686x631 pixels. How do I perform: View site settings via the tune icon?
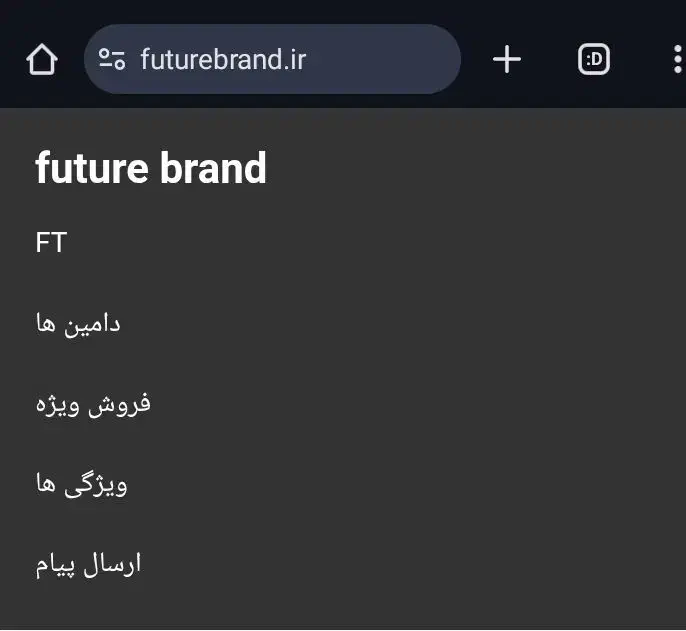(112, 60)
